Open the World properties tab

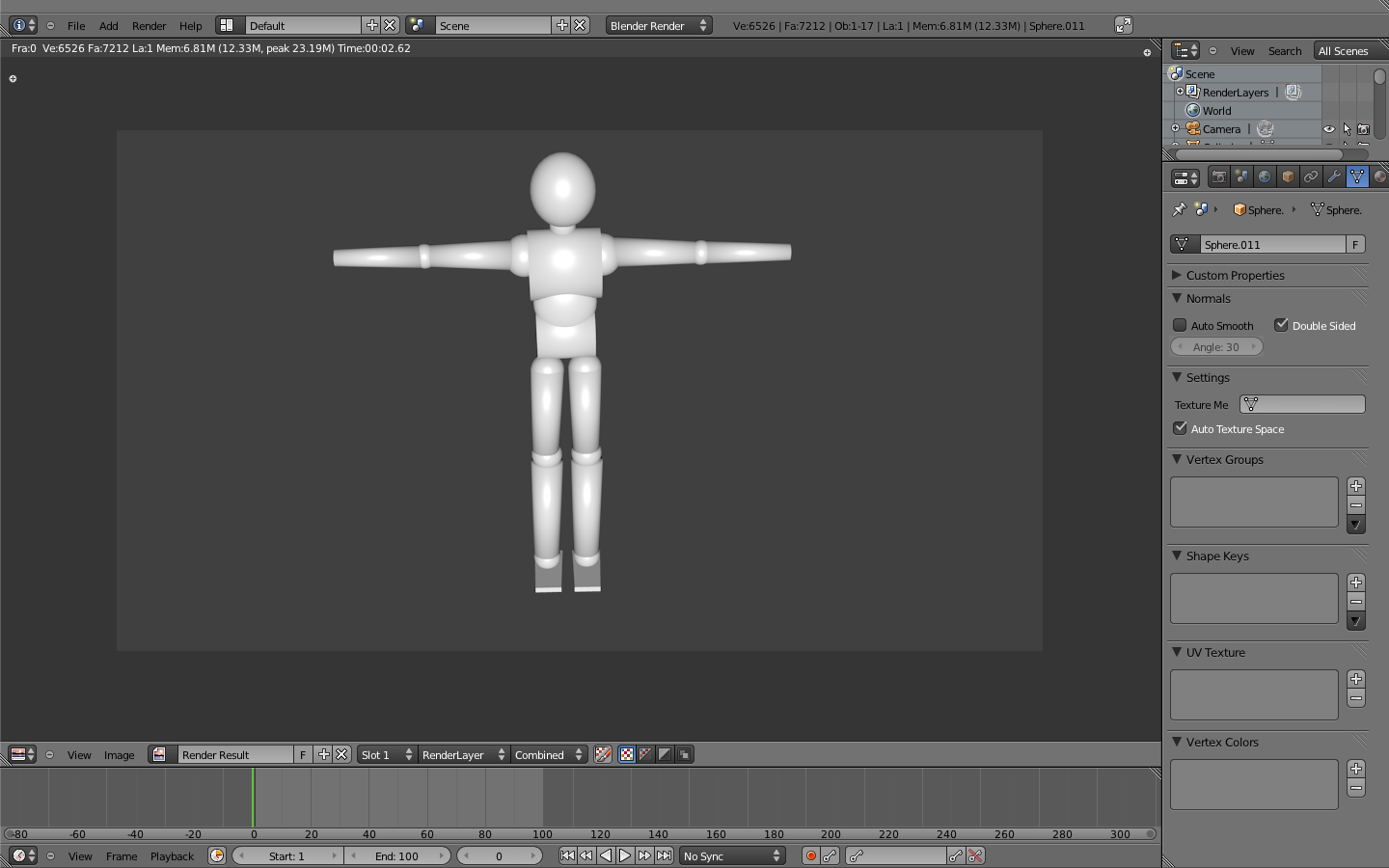click(x=1264, y=176)
